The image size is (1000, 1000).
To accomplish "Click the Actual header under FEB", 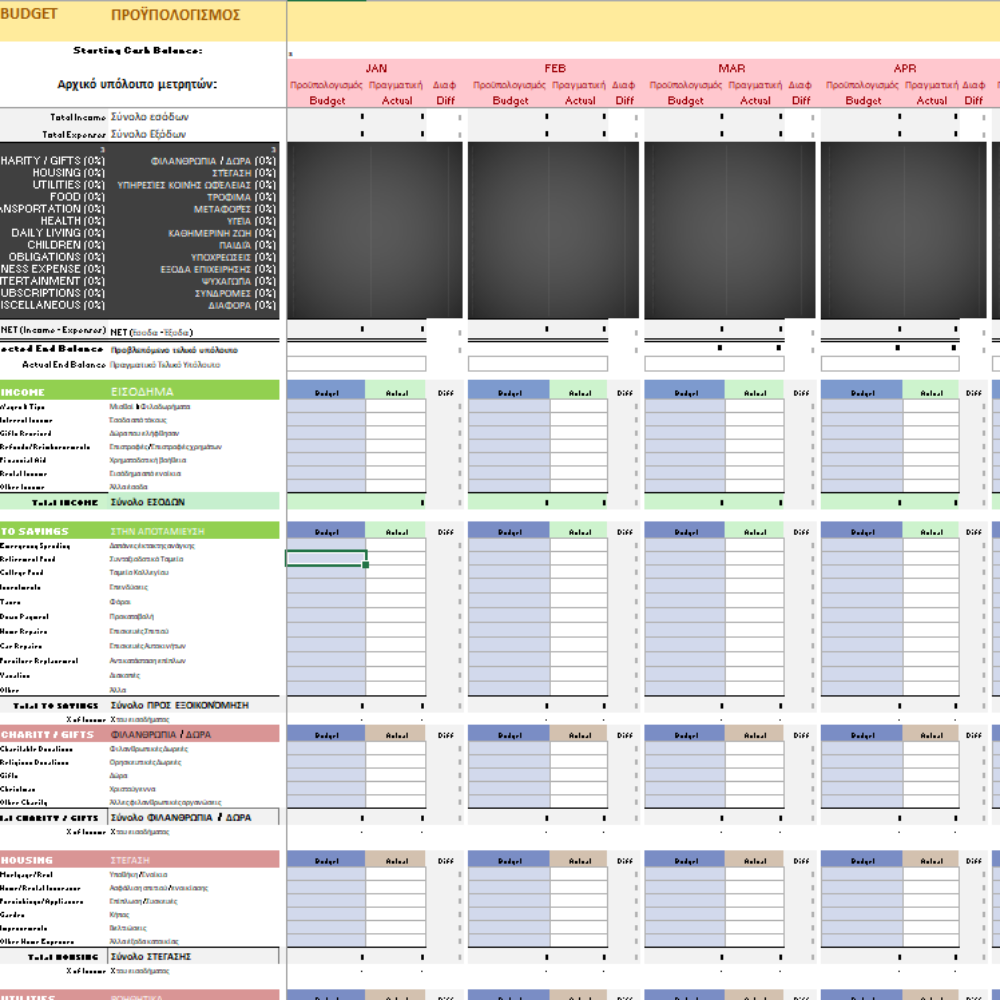I will coord(580,101).
